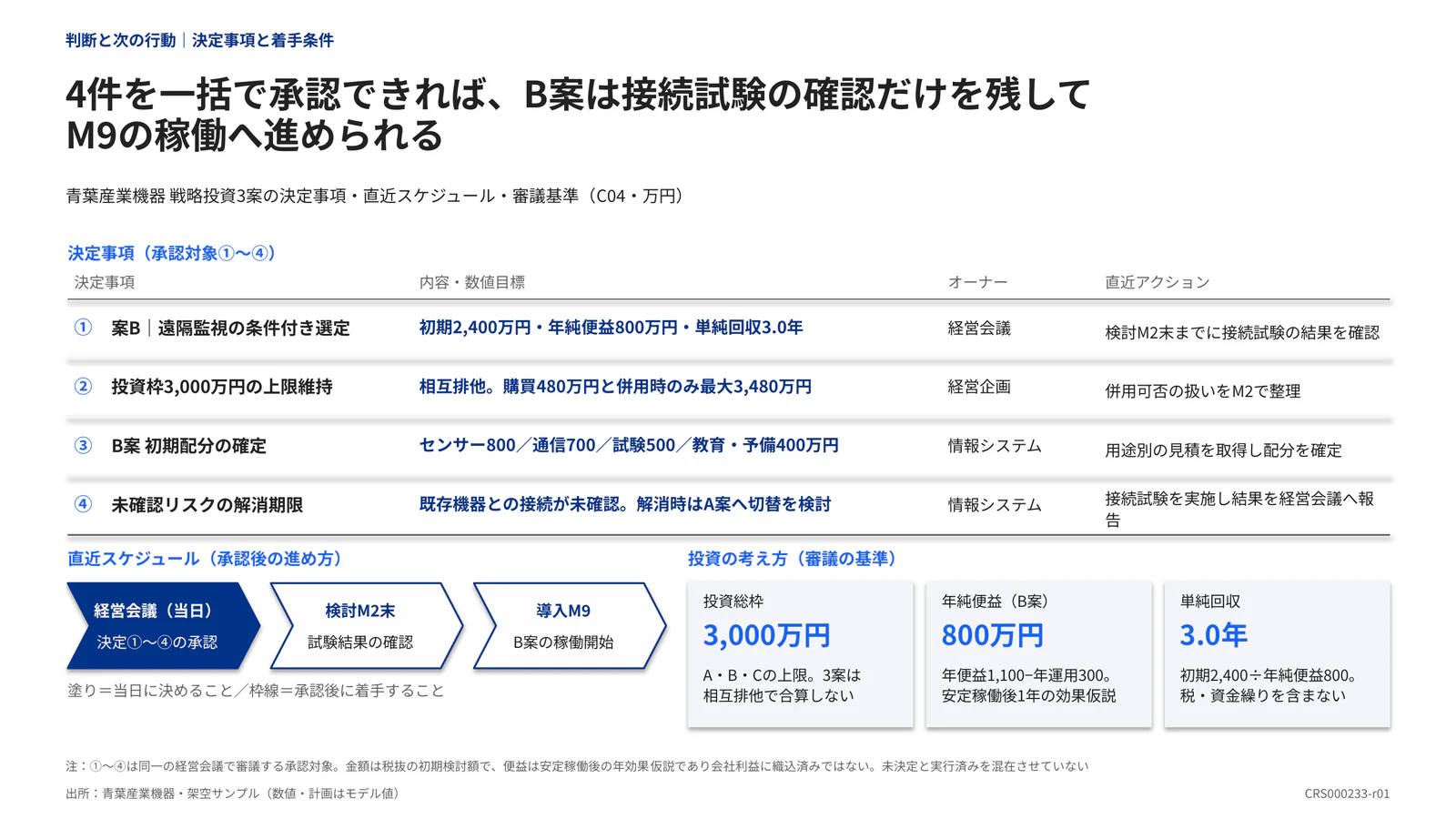Click owner cell 経営会議 in row ①

coord(979,329)
